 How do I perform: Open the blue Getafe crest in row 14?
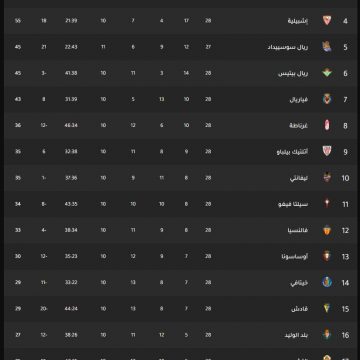[x=327, y=282]
